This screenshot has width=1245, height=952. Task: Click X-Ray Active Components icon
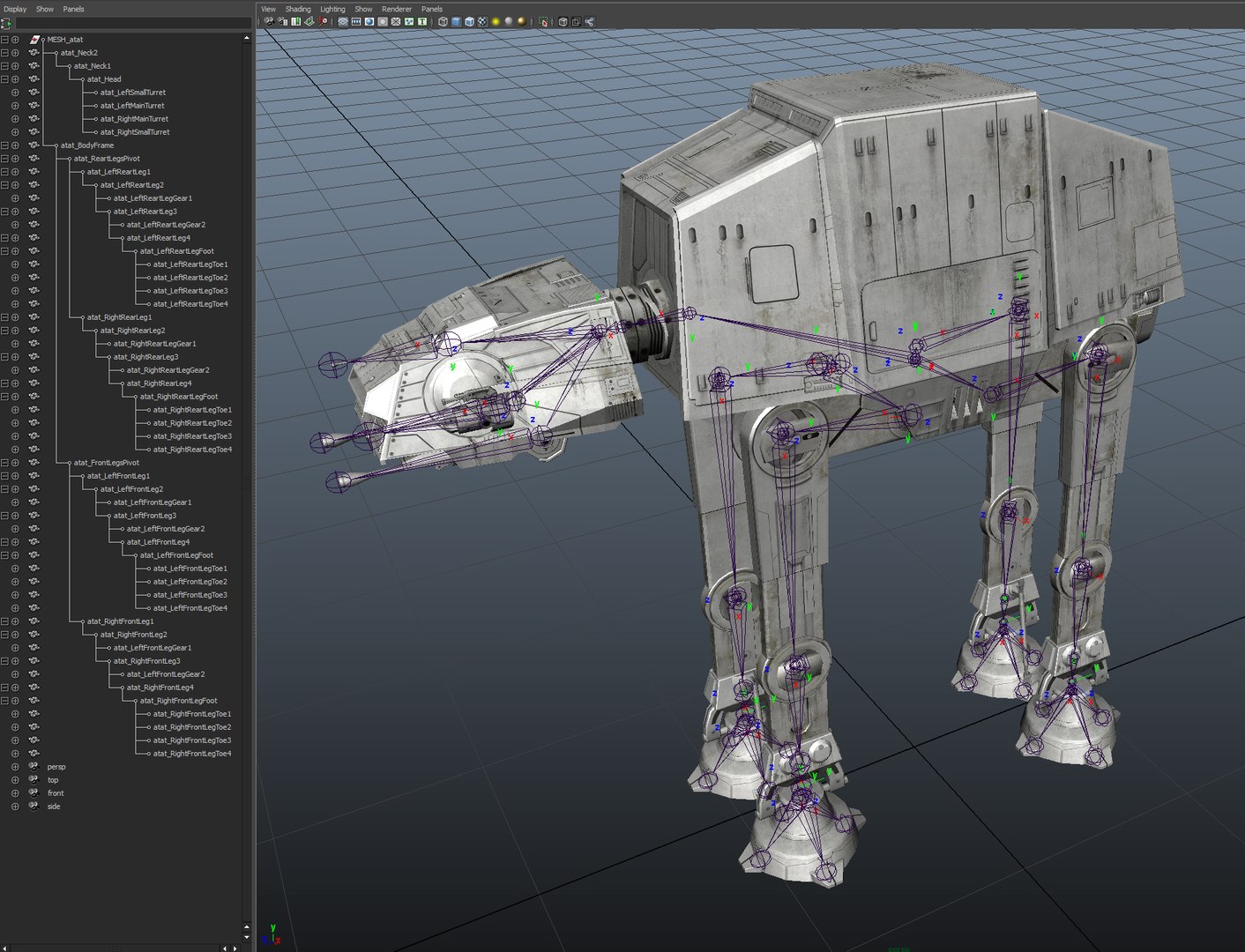[576, 21]
